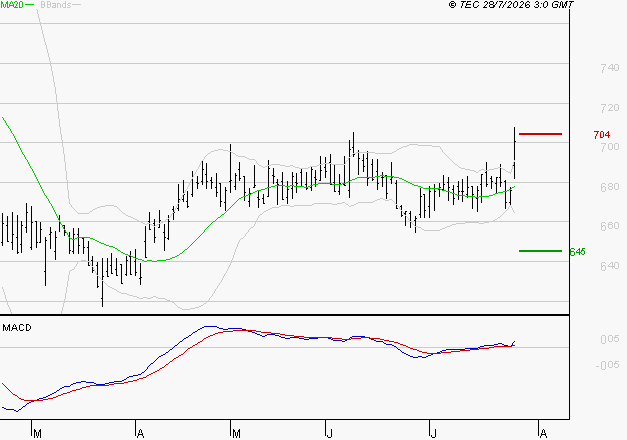
Task: Click the red 704 resistance line
Action: point(540,134)
